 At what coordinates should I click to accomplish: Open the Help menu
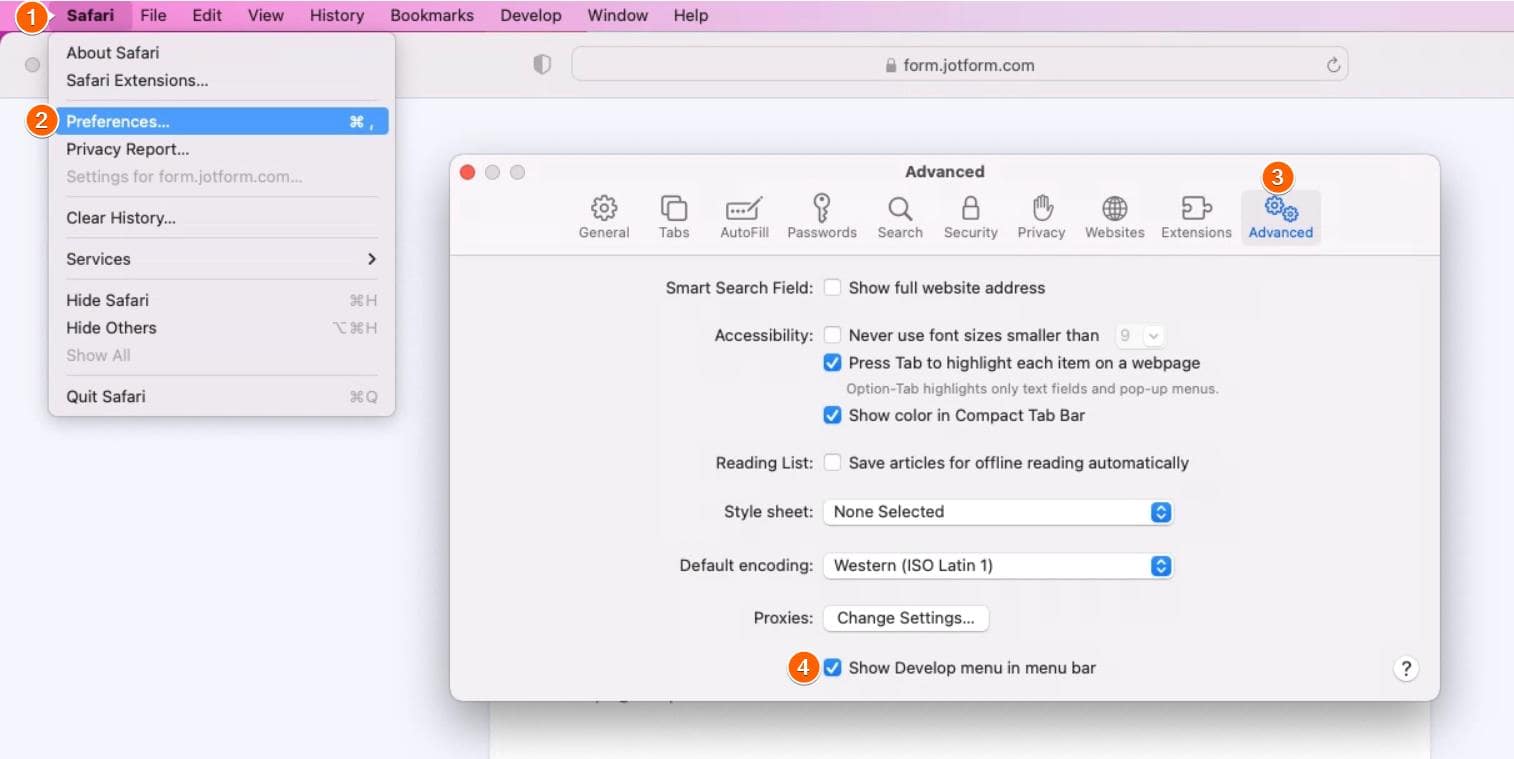691,15
